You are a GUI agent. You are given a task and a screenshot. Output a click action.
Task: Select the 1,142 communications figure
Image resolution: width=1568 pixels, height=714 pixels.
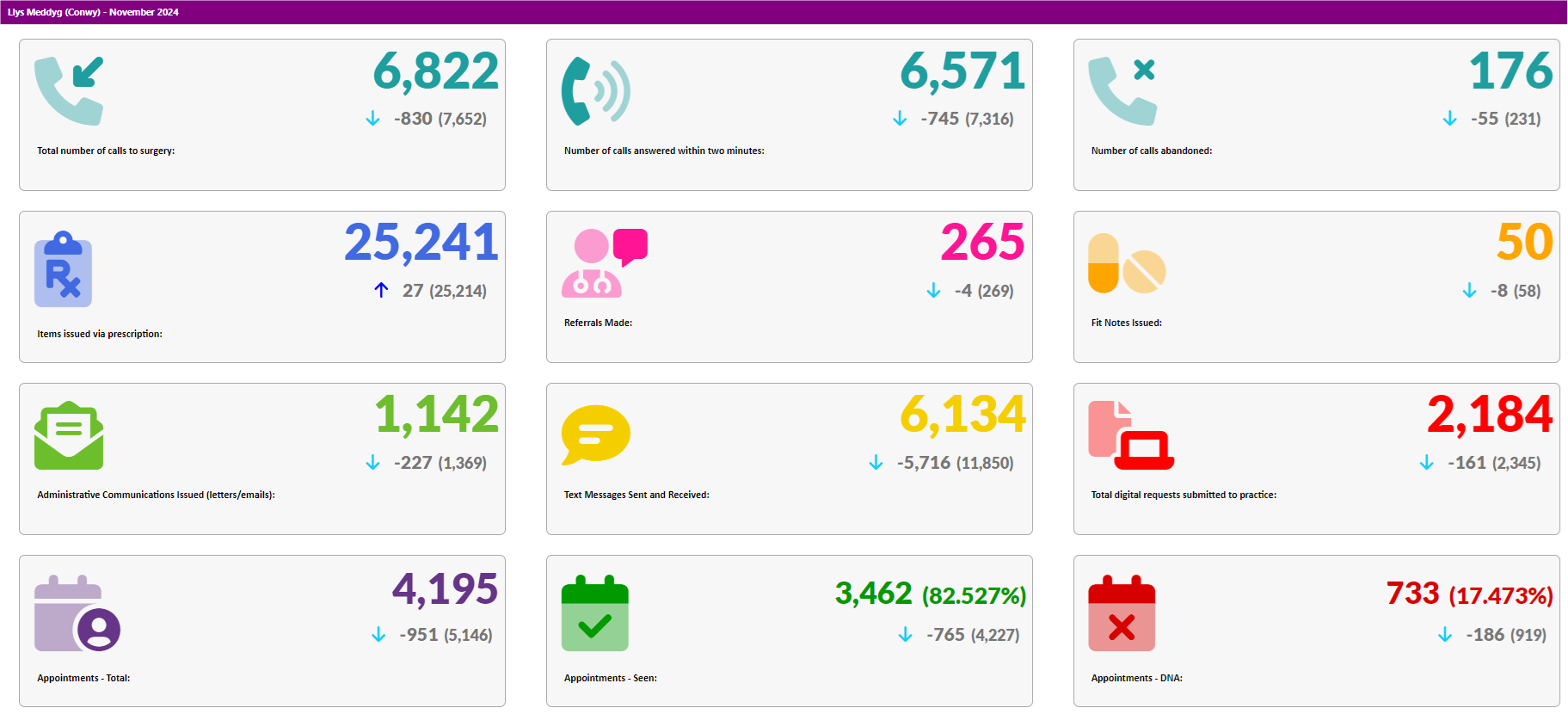point(436,415)
